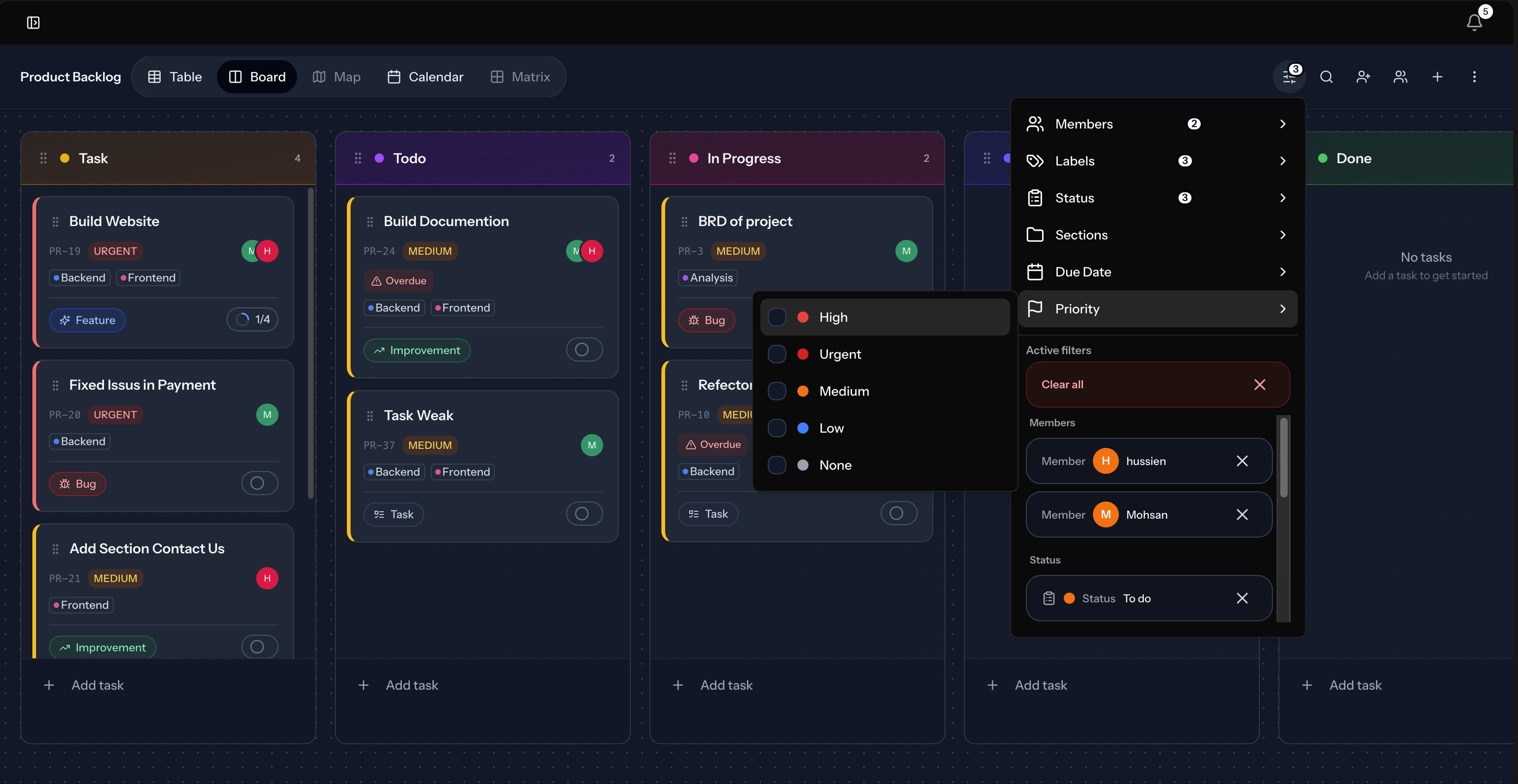This screenshot has width=1518, height=784.
Task: Check the High priority checkbox
Action: pyautogui.click(x=777, y=317)
